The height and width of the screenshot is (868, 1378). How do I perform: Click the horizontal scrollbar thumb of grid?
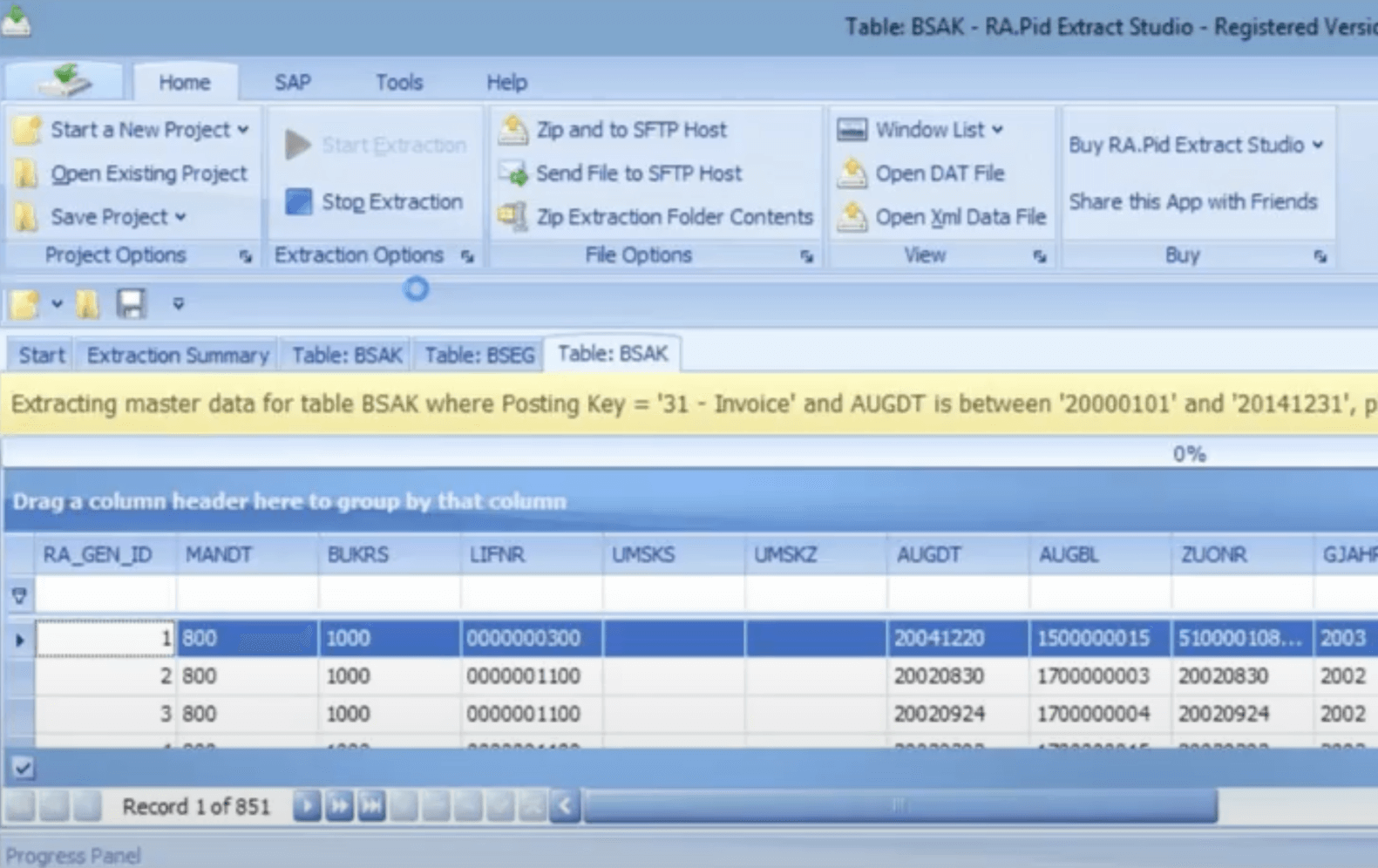pyautogui.click(x=900, y=806)
